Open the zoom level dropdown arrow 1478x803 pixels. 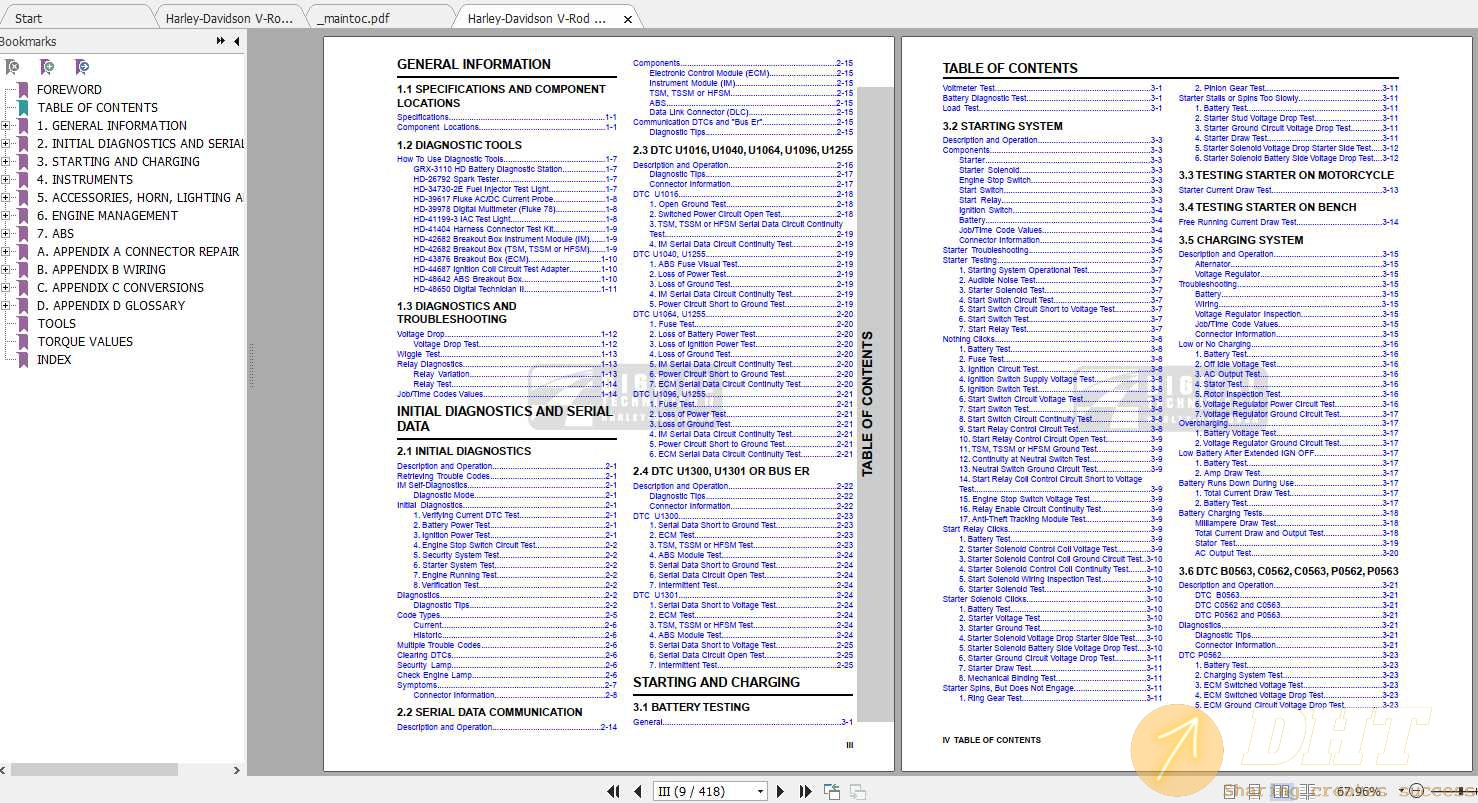click(1401, 791)
